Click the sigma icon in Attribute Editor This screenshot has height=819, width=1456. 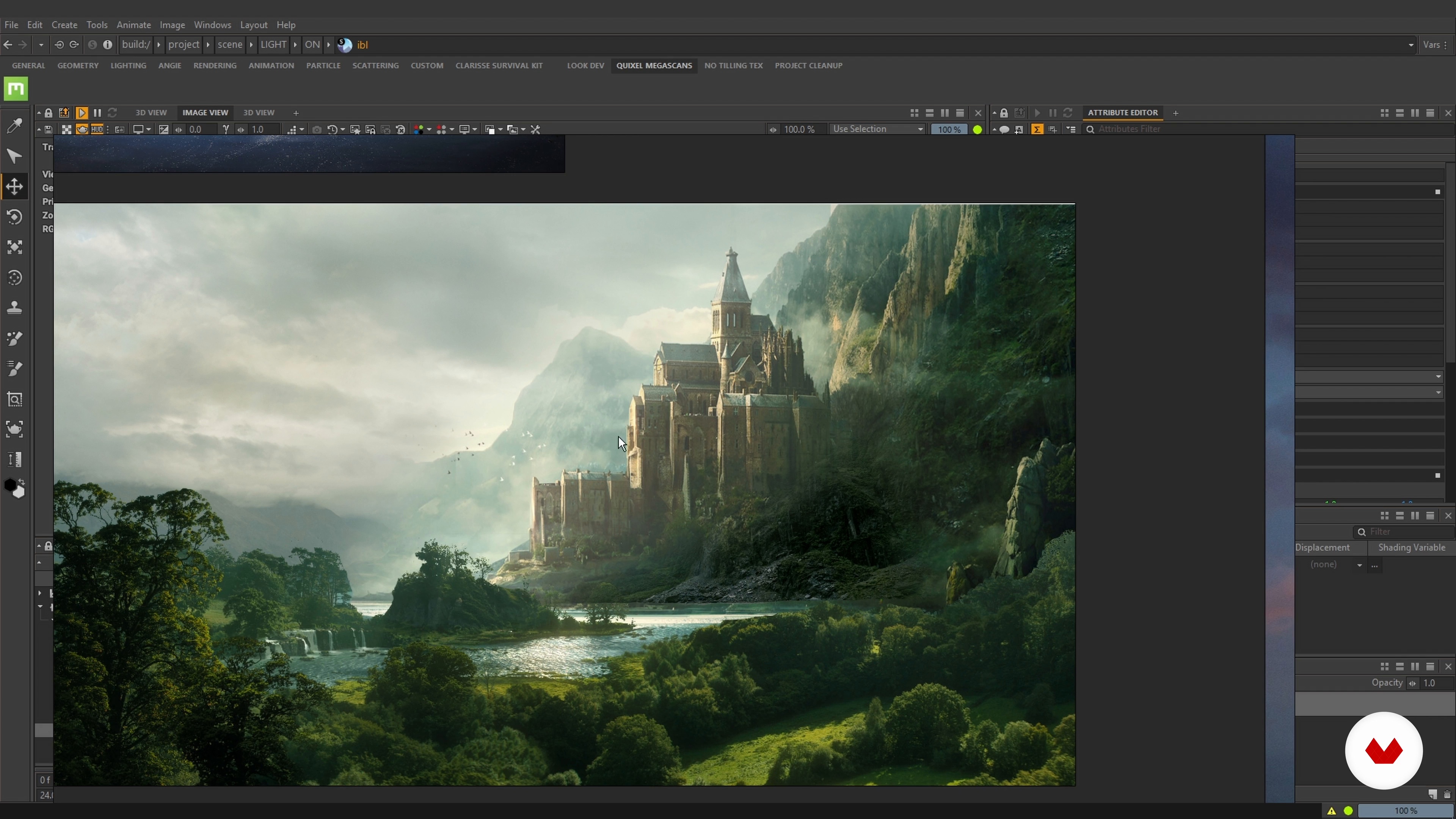point(1037,129)
